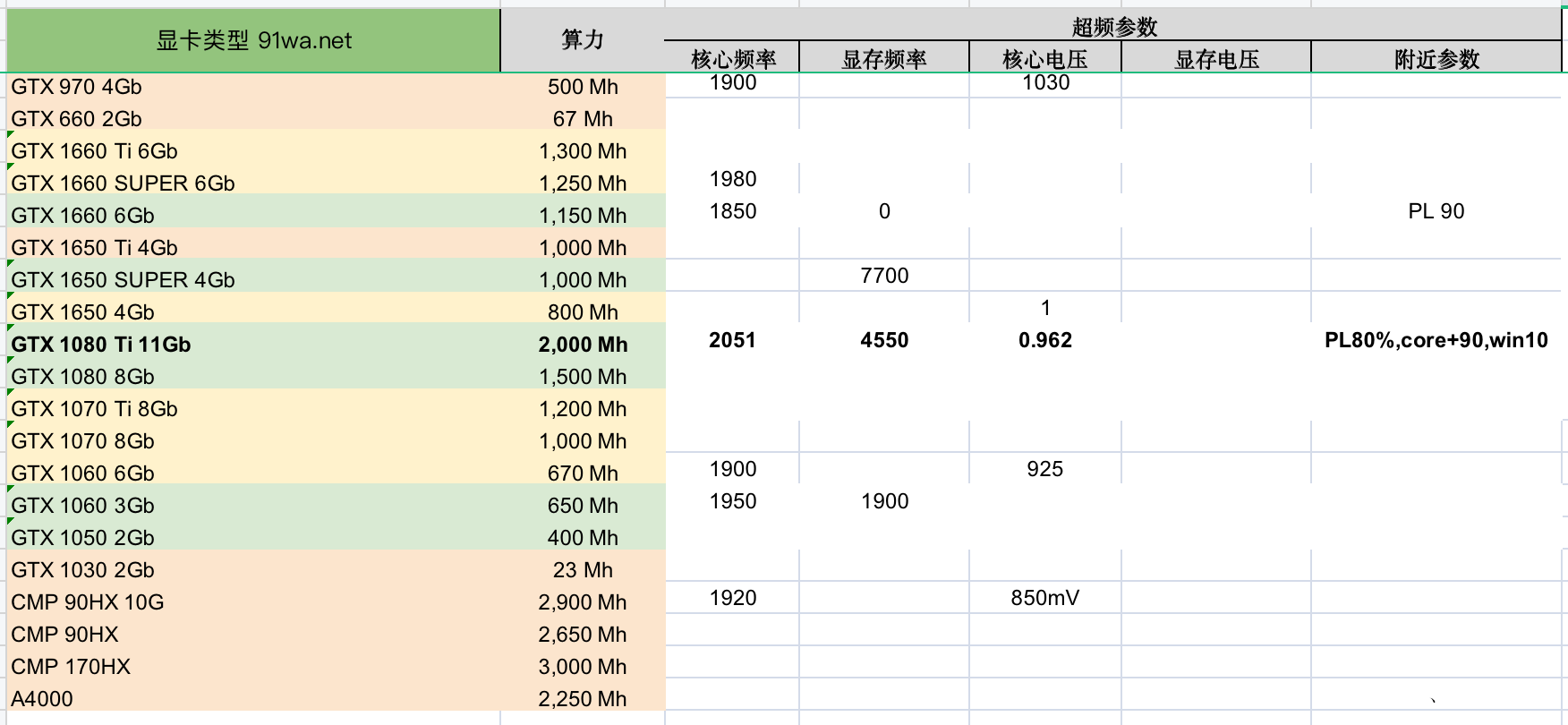Select memory clock cell '0'
Screen dimensions: 1568x725
tap(884, 211)
